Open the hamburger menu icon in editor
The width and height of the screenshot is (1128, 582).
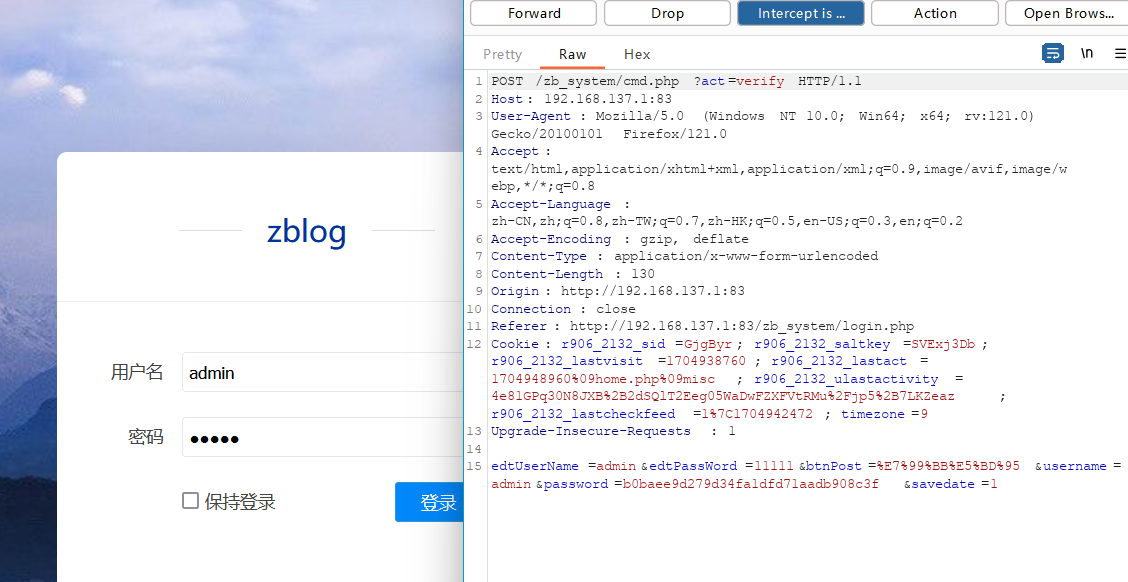coord(1120,53)
